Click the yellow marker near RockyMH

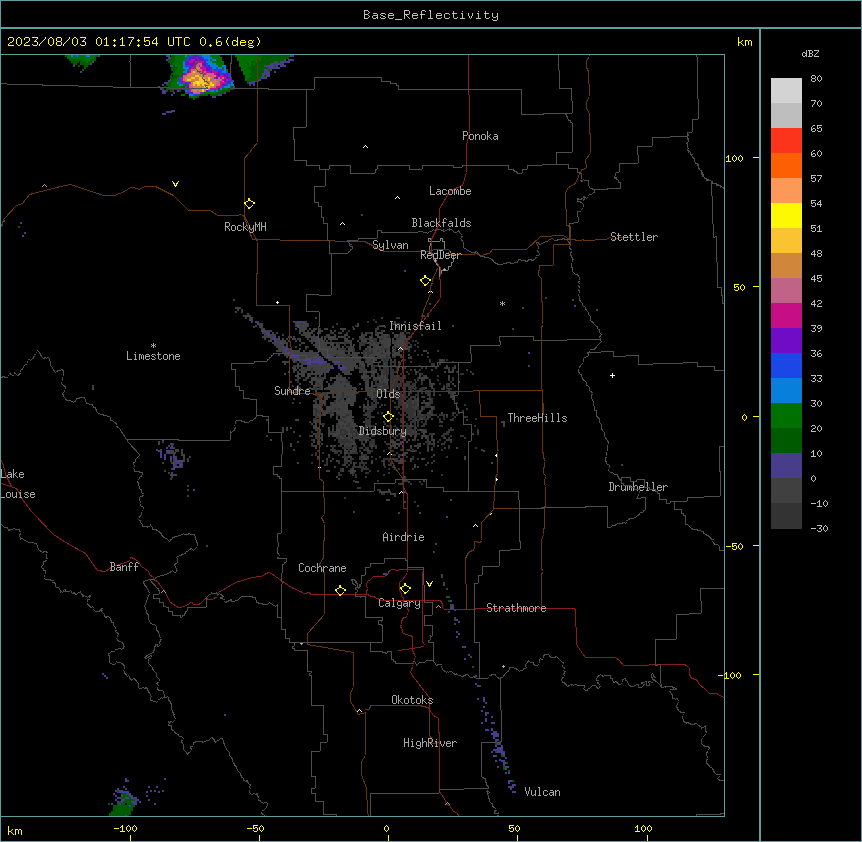(249, 204)
